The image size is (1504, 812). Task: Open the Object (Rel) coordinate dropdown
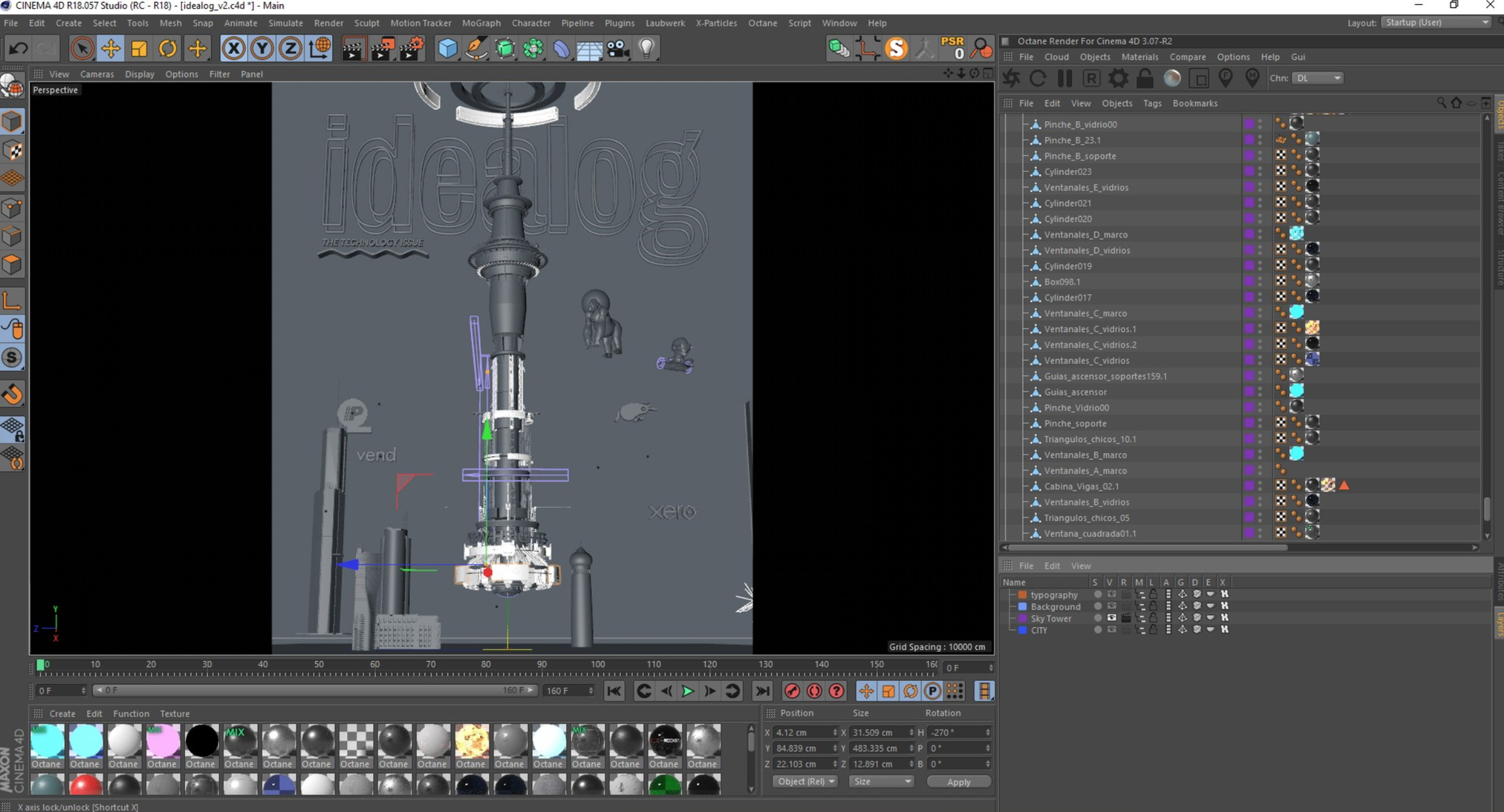[x=805, y=782]
